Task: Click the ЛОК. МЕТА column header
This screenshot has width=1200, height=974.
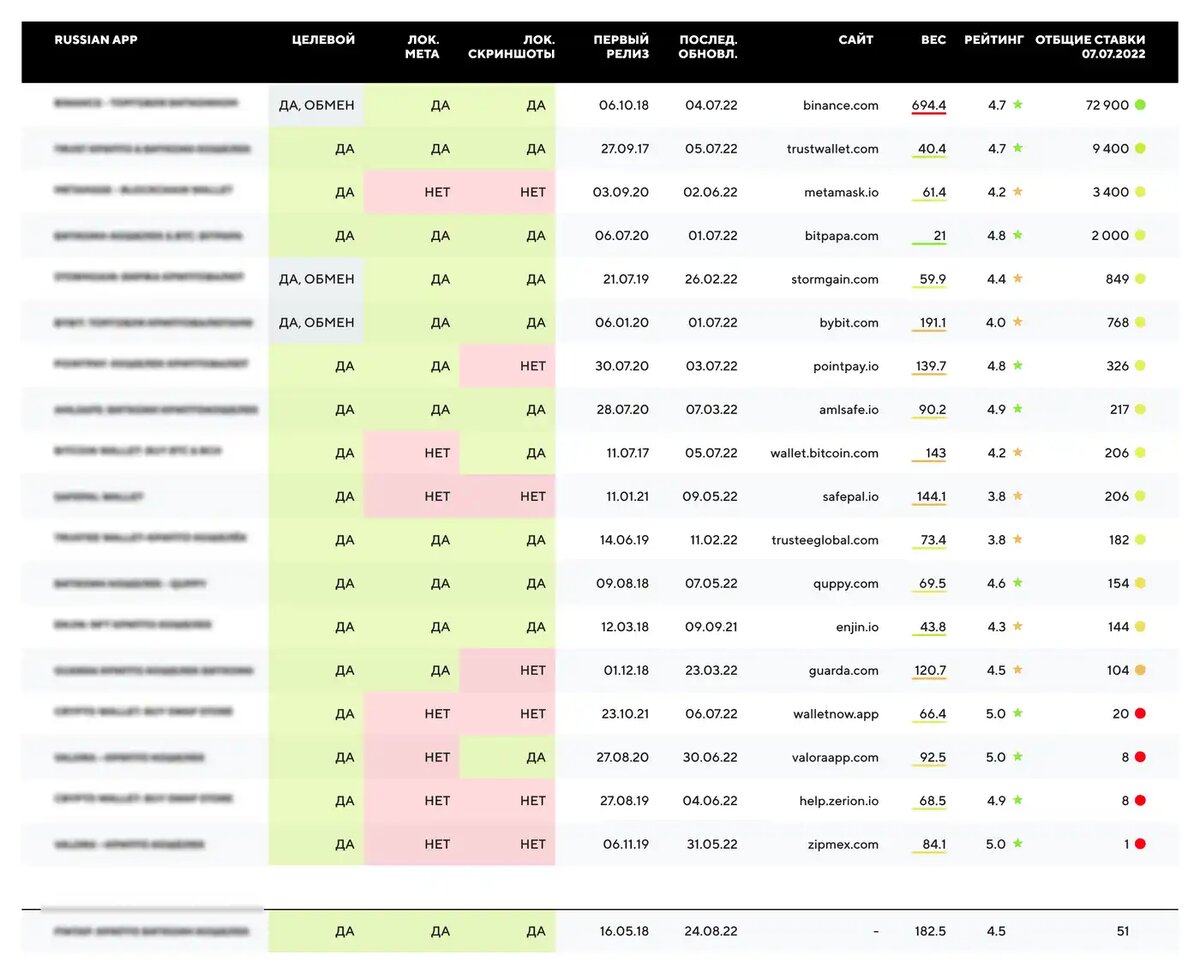Action: pos(422,47)
